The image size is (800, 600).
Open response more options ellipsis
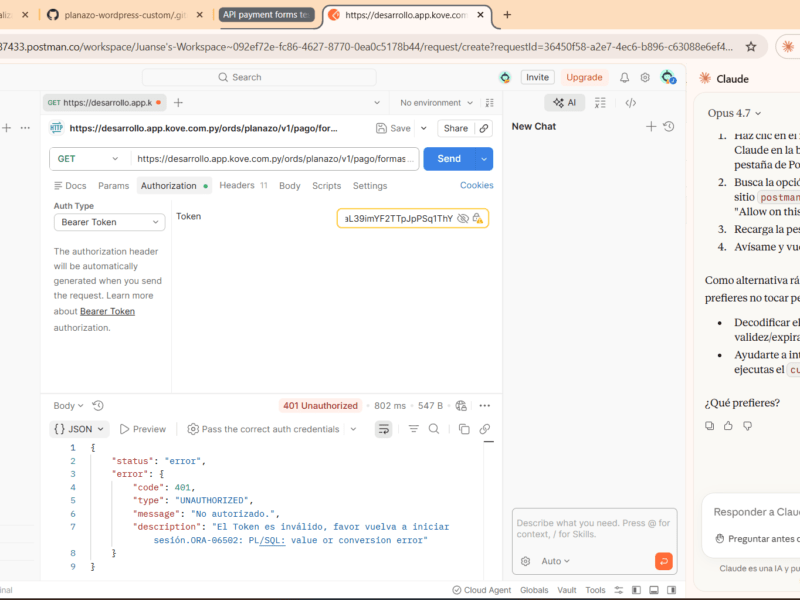click(485, 406)
